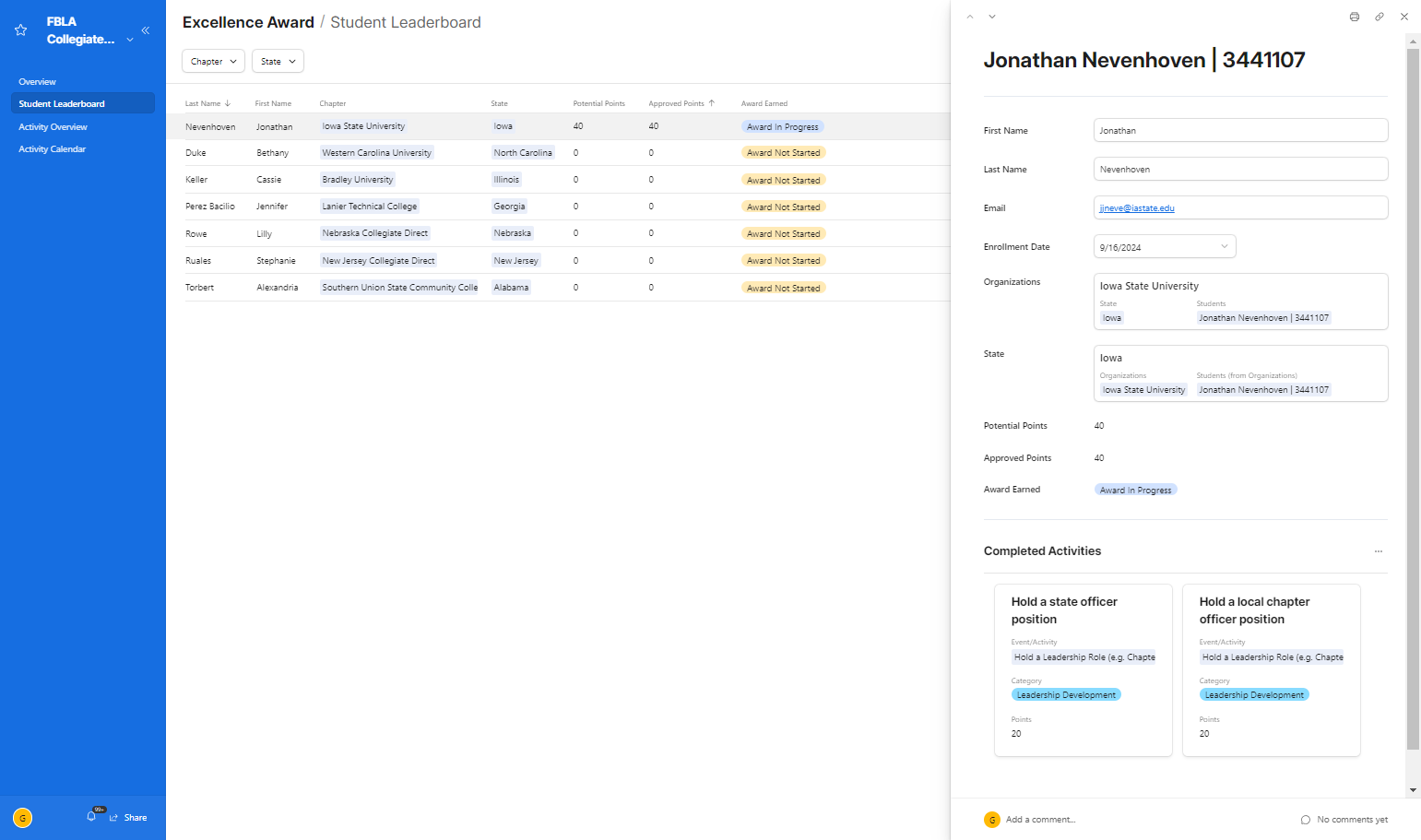The height and width of the screenshot is (840, 1421).
Task: Edit the First Name field
Action: [1240, 130]
